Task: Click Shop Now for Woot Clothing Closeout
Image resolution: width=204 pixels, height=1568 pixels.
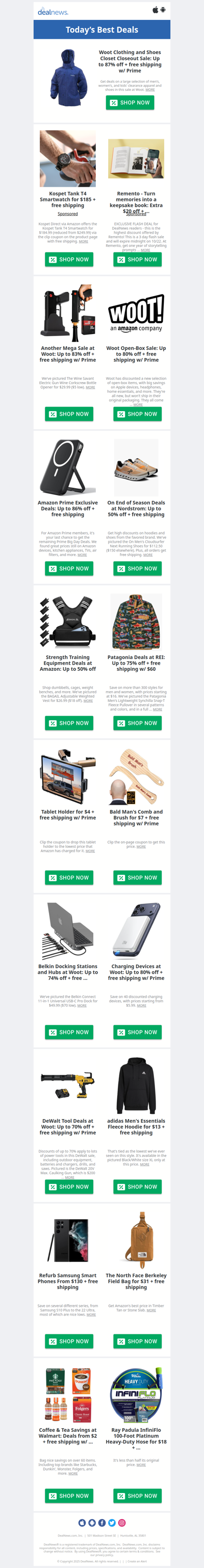Action: point(130,102)
